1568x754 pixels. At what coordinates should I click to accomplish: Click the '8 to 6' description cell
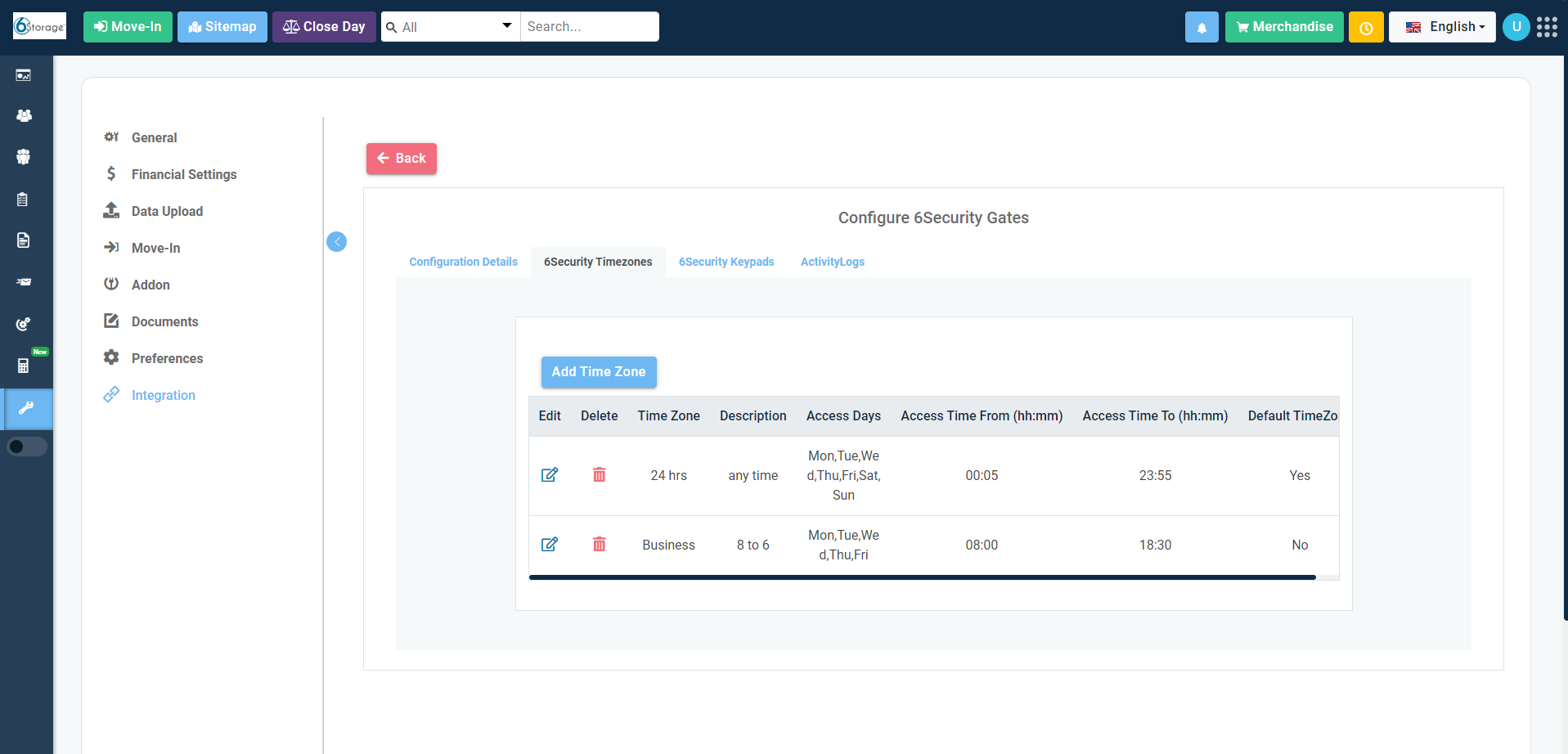pyautogui.click(x=753, y=545)
